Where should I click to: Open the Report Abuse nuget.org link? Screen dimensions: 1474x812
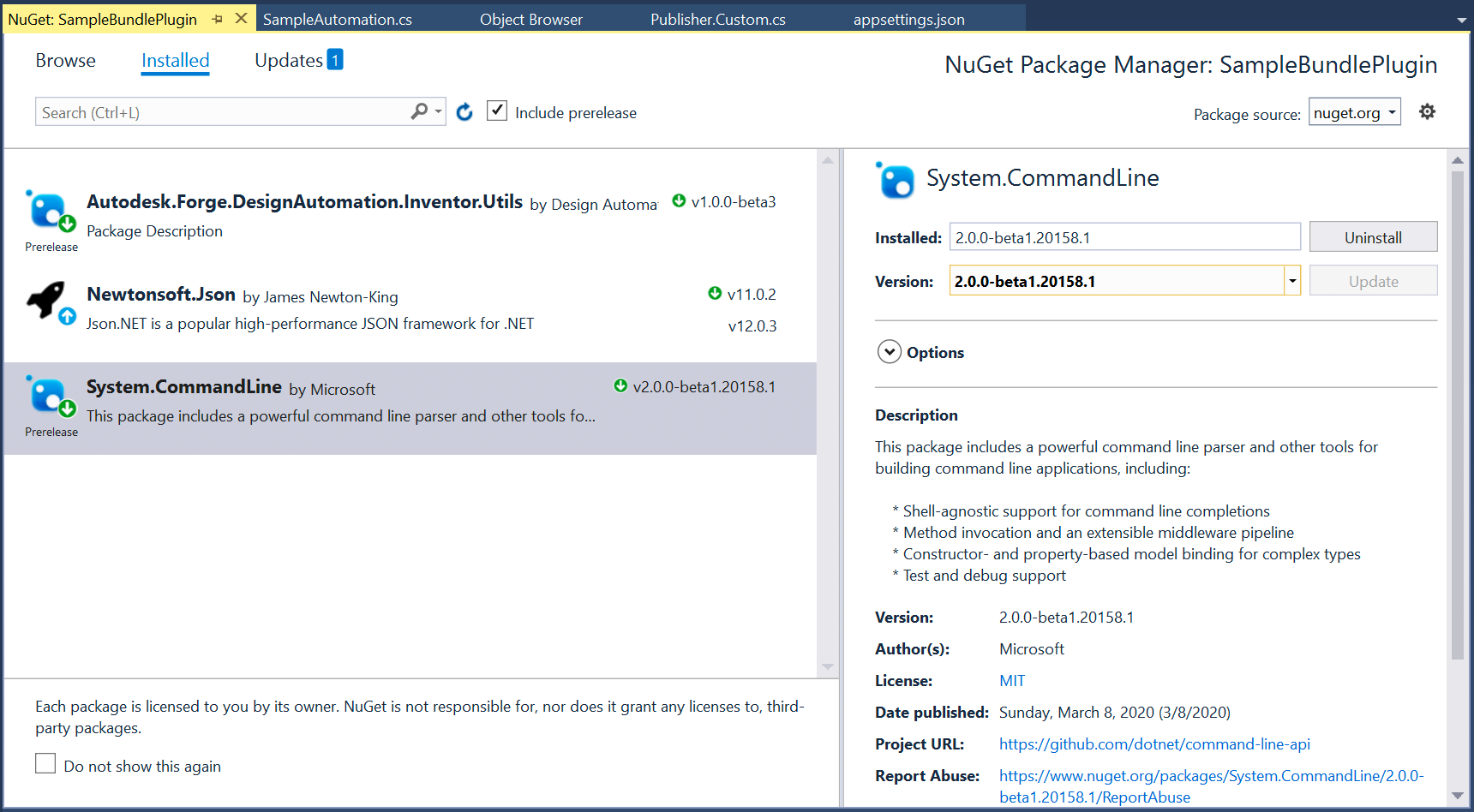coord(1211,786)
